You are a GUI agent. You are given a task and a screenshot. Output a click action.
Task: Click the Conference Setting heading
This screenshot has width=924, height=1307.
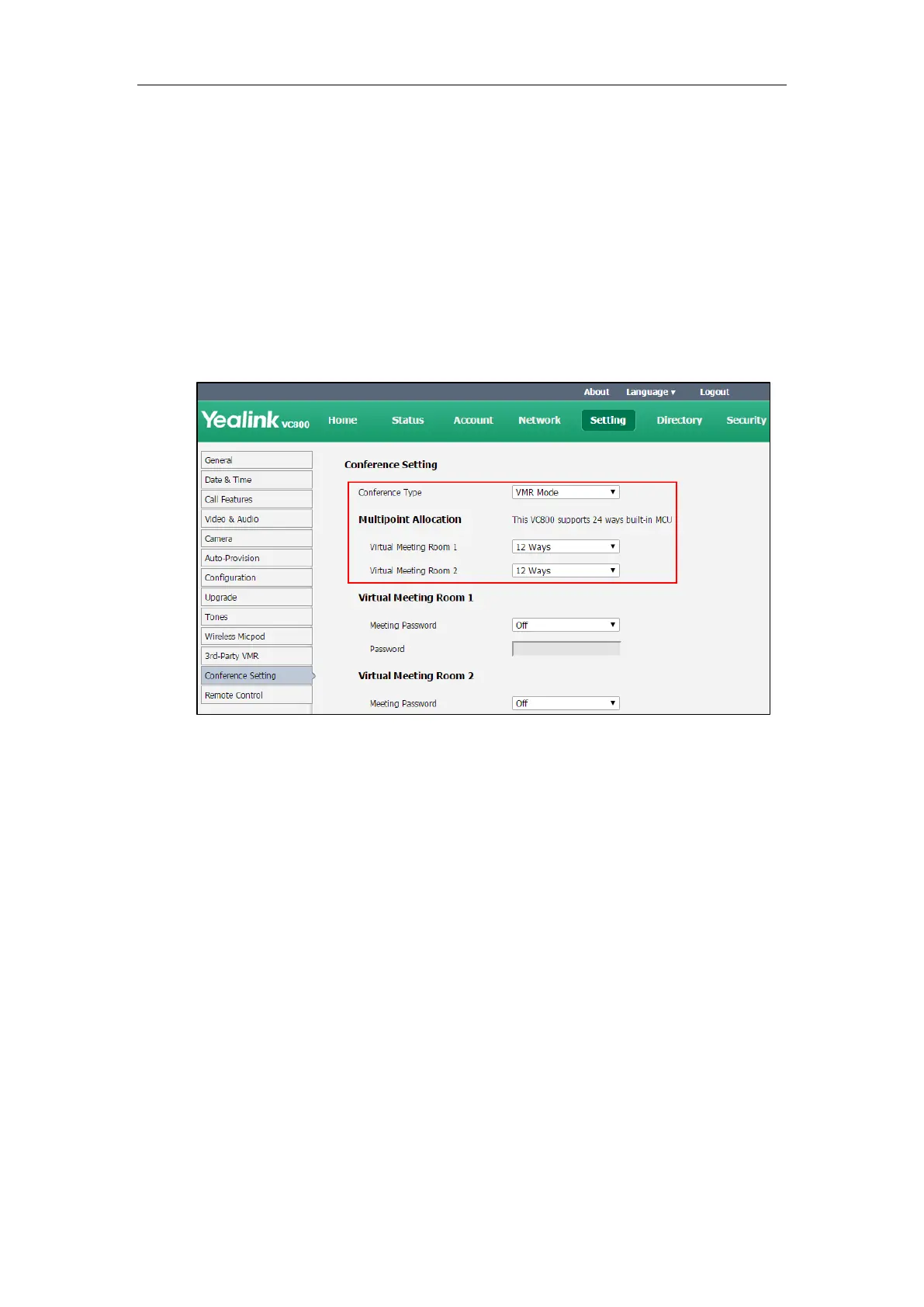391,465
